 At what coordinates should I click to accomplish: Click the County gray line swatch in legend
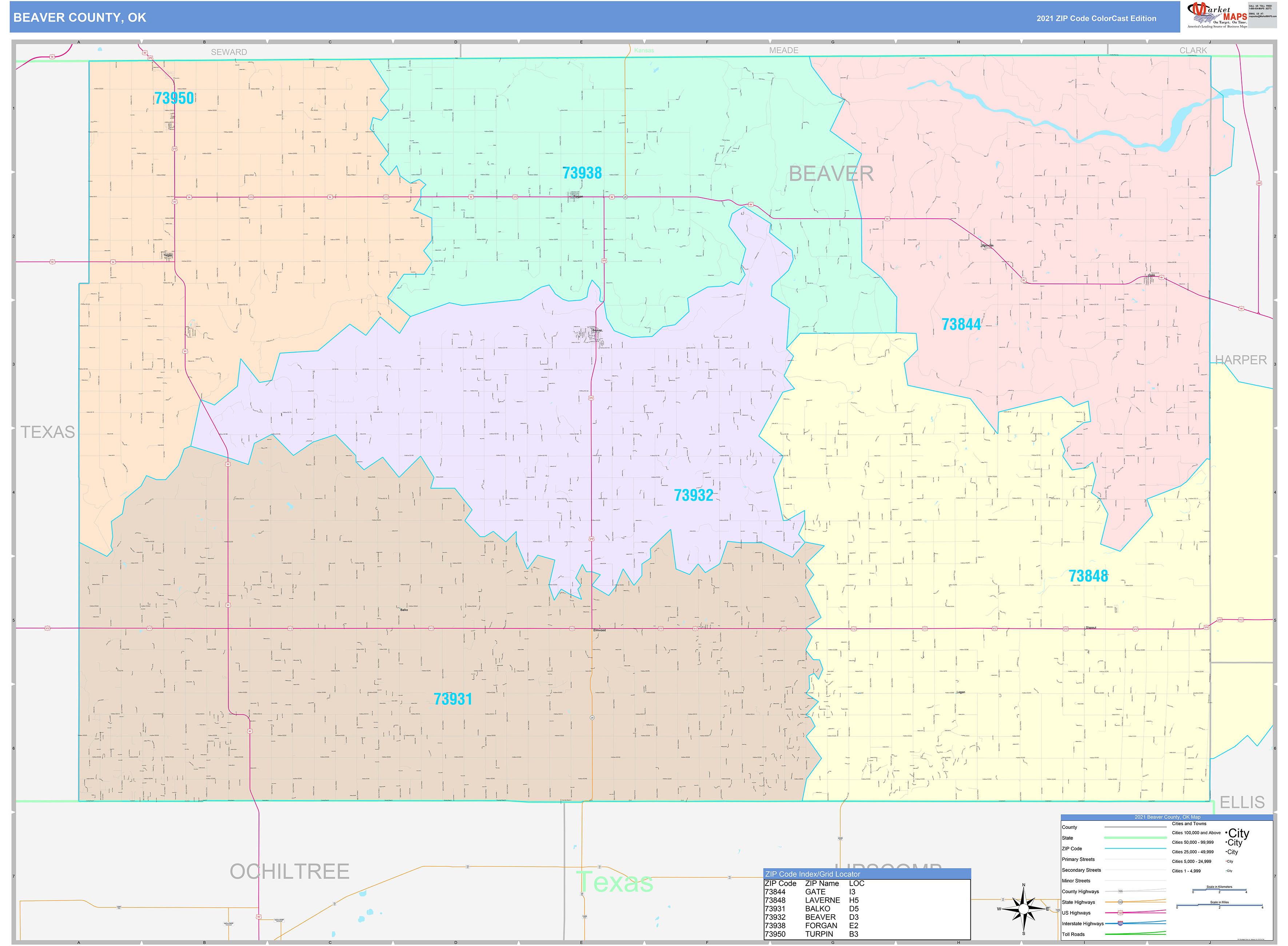point(1135,827)
